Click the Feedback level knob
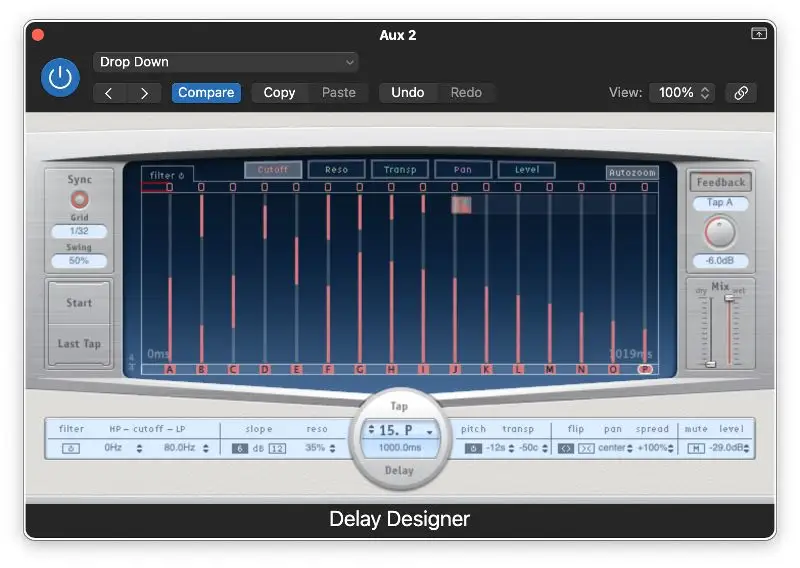Screen dimensions: 800x568 (720, 232)
